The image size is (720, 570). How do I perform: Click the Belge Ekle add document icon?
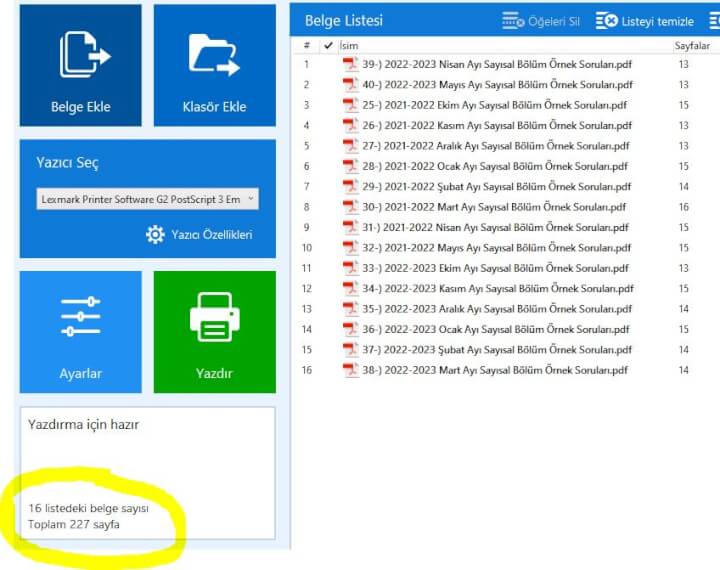tap(85, 55)
